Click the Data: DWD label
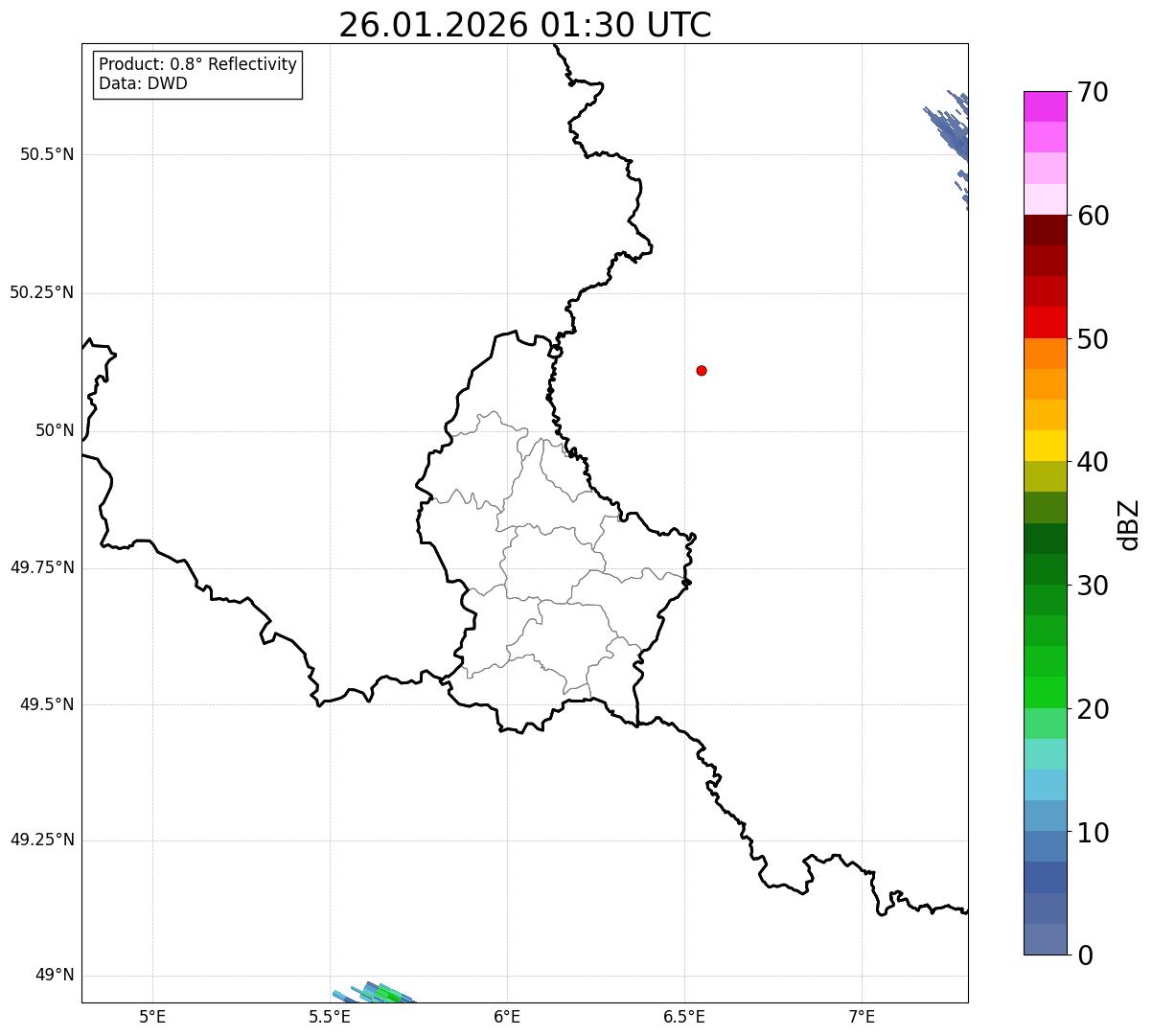Viewport: 1152px width, 1036px height. [144, 83]
